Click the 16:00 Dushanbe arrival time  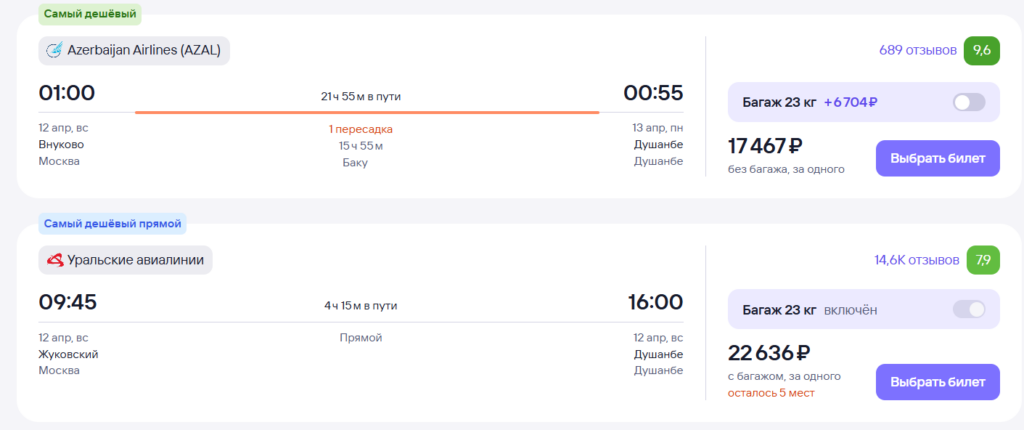656,302
